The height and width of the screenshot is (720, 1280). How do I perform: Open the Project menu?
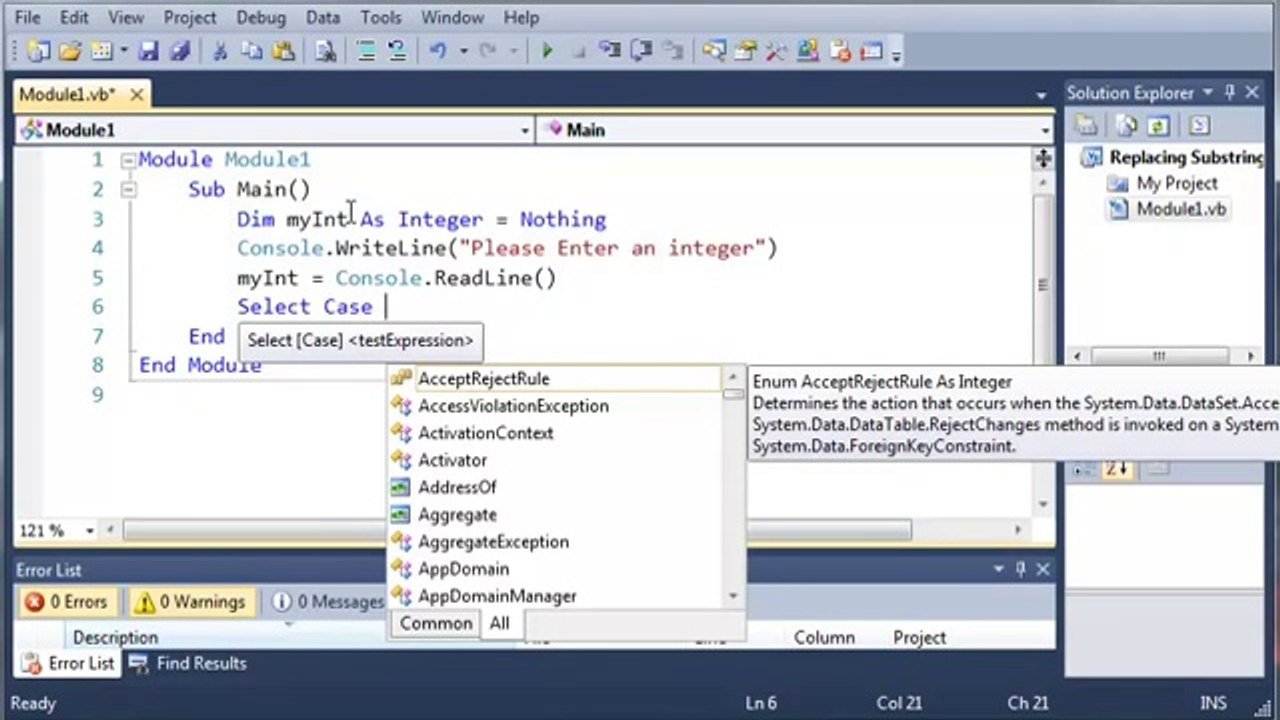190,17
